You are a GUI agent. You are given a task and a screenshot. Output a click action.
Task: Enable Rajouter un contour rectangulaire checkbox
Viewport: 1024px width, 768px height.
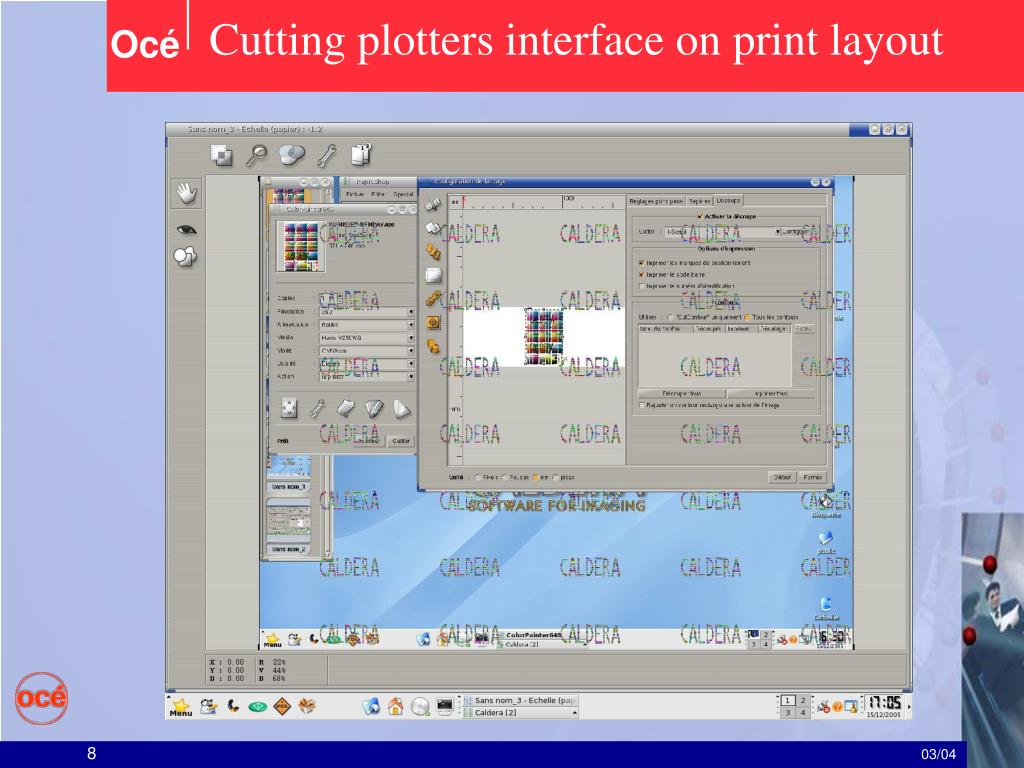[x=641, y=406]
